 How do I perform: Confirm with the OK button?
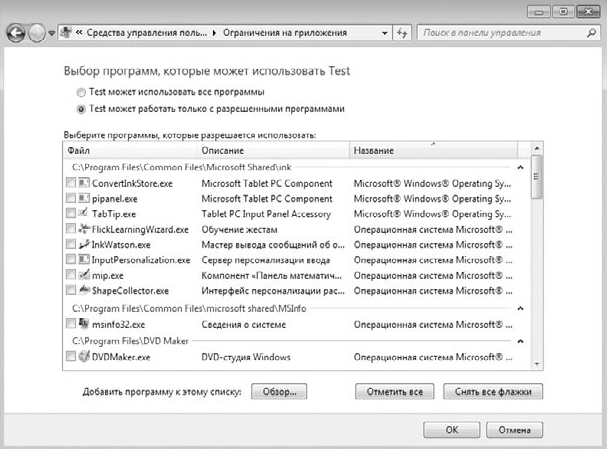pyautogui.click(x=452, y=430)
